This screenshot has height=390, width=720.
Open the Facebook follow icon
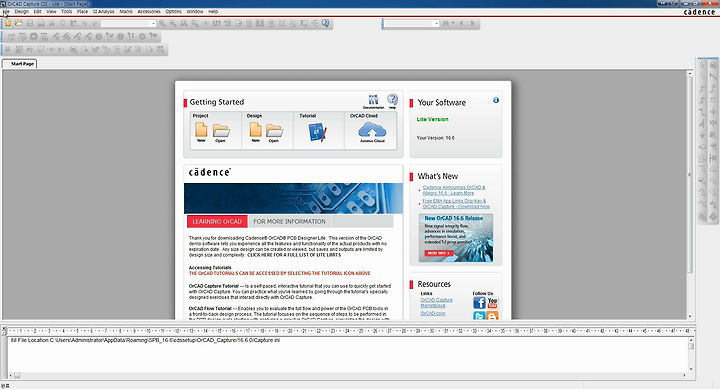pyautogui.click(x=479, y=303)
